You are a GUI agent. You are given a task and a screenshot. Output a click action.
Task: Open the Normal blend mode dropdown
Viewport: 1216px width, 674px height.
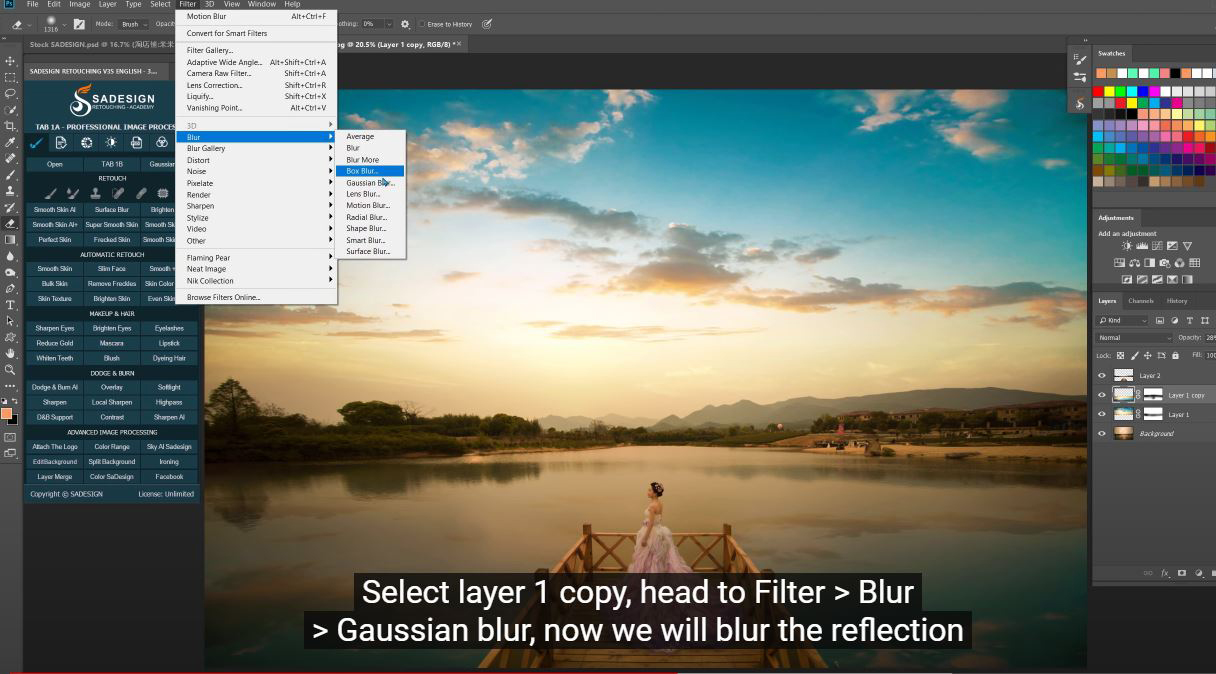[1133, 338]
